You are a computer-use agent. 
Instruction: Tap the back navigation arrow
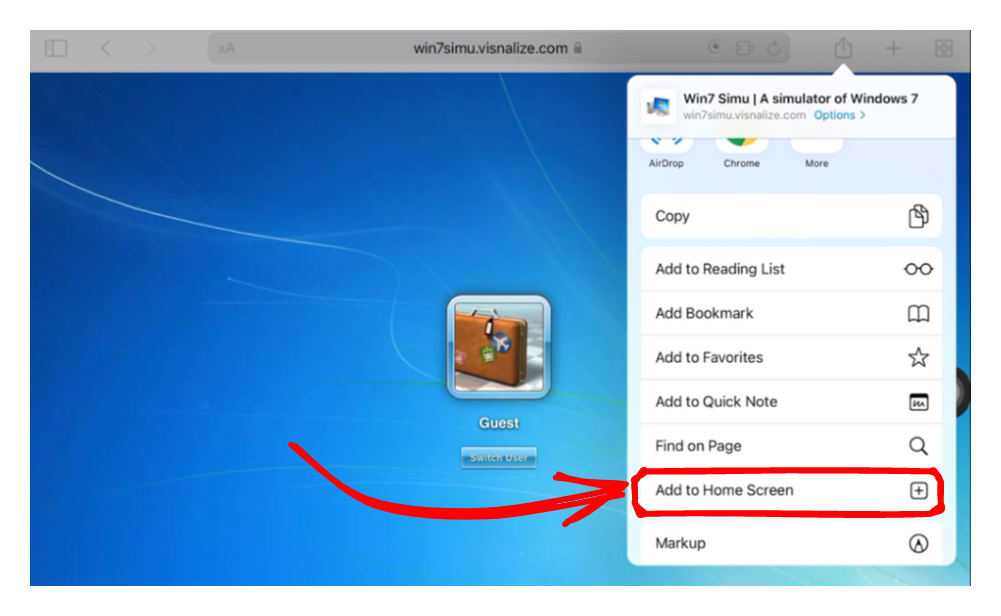(x=106, y=48)
